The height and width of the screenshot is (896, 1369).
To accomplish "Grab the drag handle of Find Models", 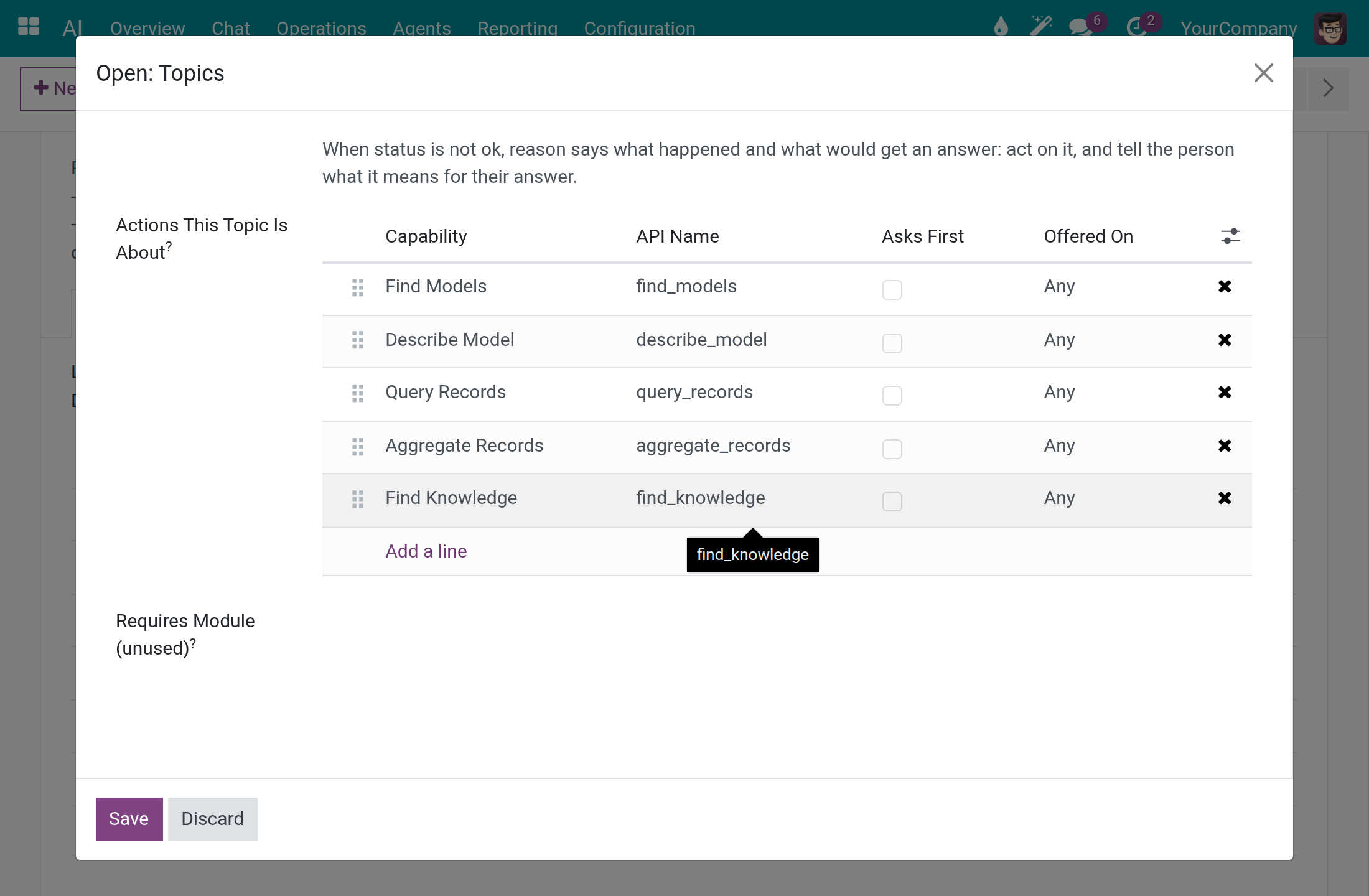I will point(358,287).
